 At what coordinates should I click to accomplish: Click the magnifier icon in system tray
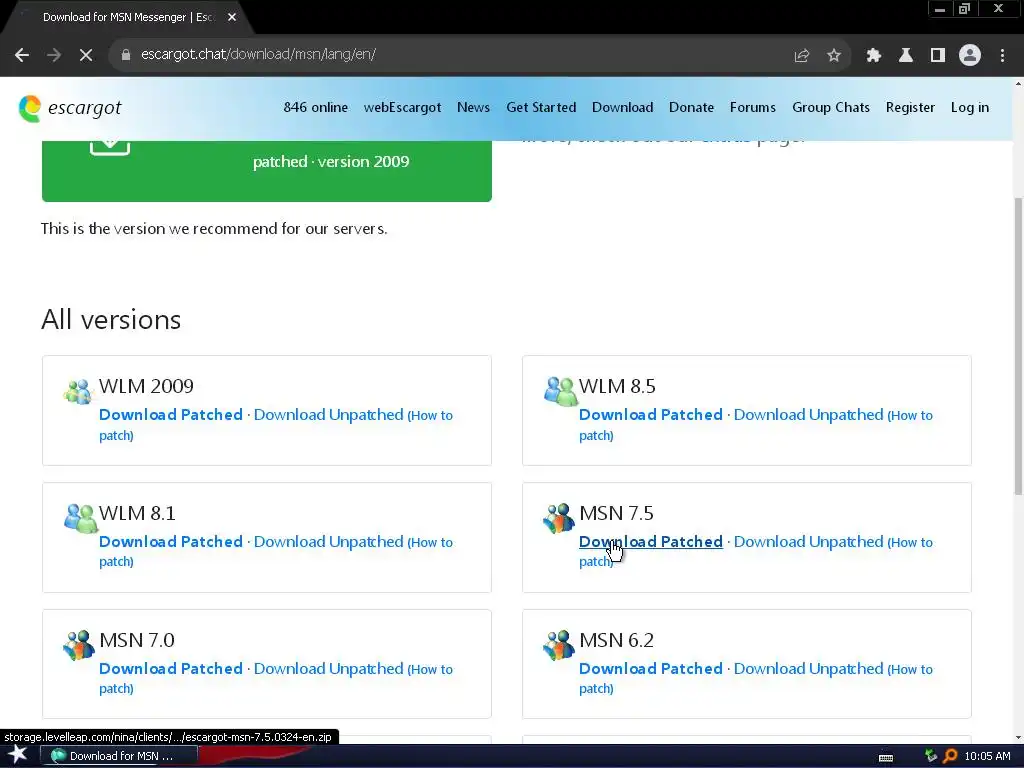click(x=950, y=756)
